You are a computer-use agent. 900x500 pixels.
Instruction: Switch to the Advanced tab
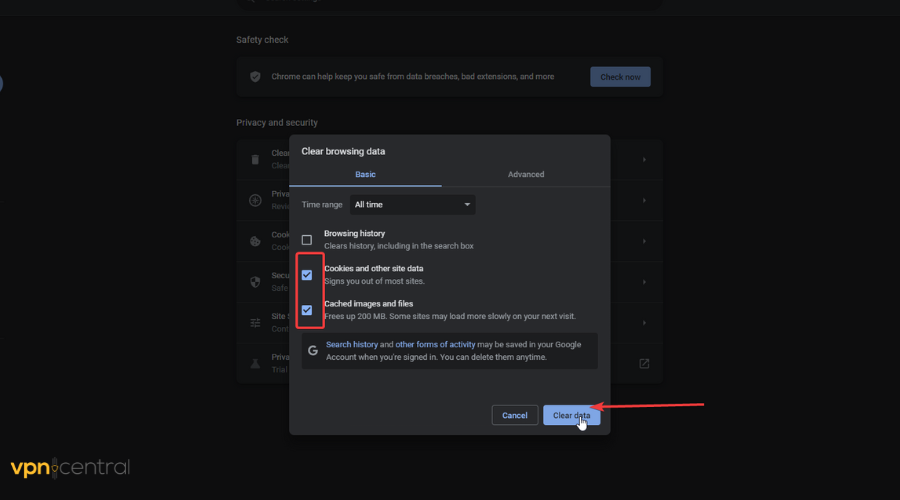[x=525, y=174]
